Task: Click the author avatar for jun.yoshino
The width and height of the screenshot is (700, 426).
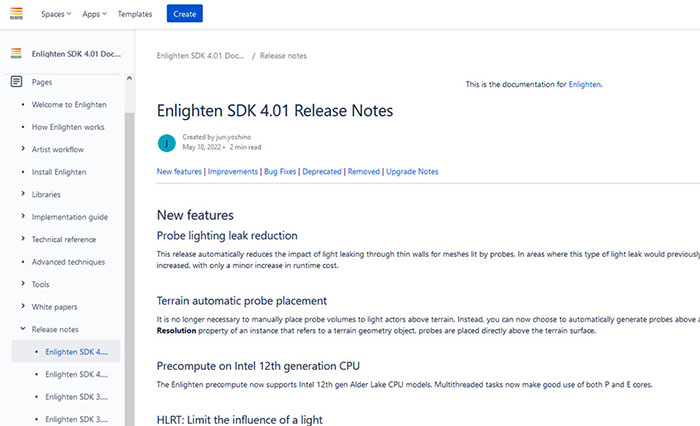Action: (x=167, y=142)
